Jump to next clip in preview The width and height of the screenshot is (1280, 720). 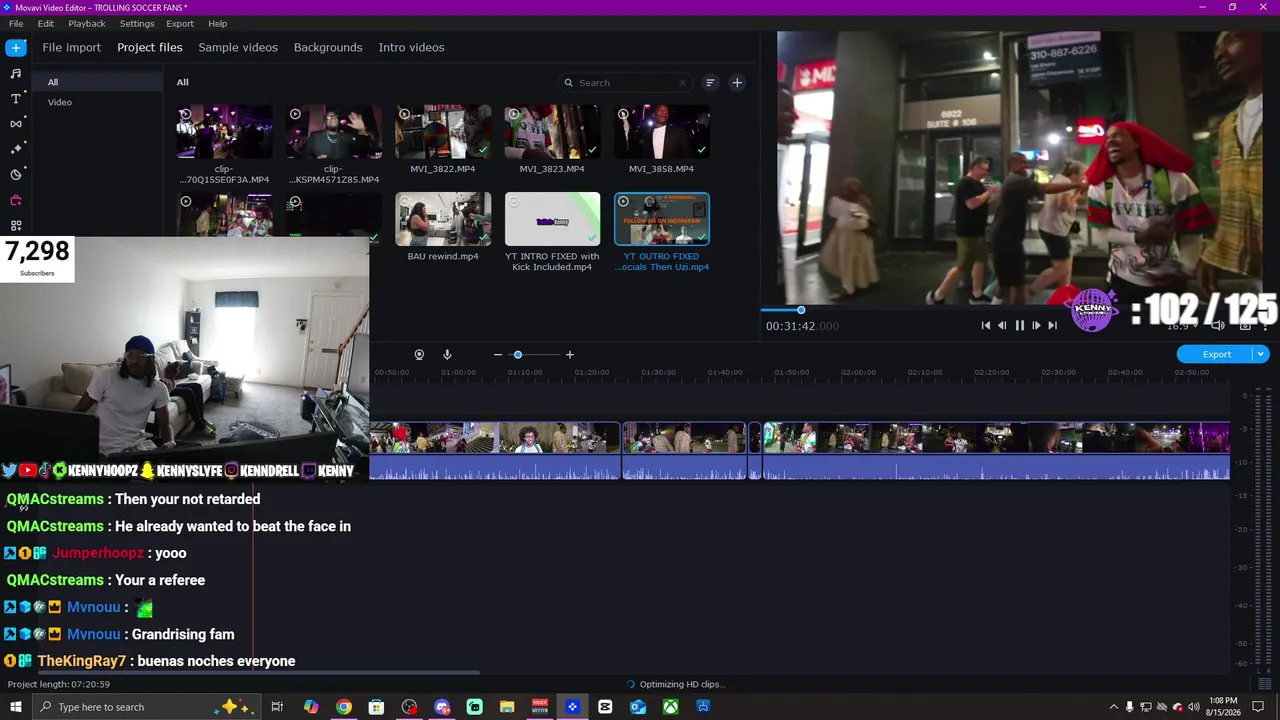coord(1052,326)
